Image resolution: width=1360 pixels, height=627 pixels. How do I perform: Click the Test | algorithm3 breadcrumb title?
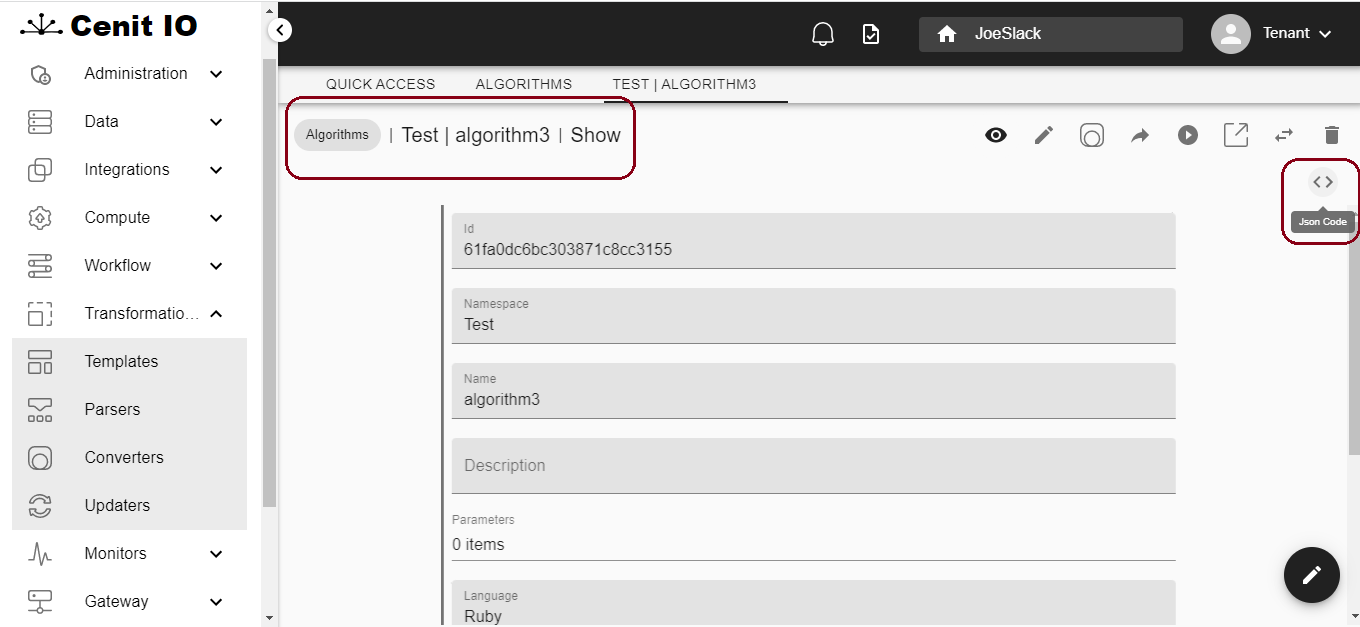[476, 135]
